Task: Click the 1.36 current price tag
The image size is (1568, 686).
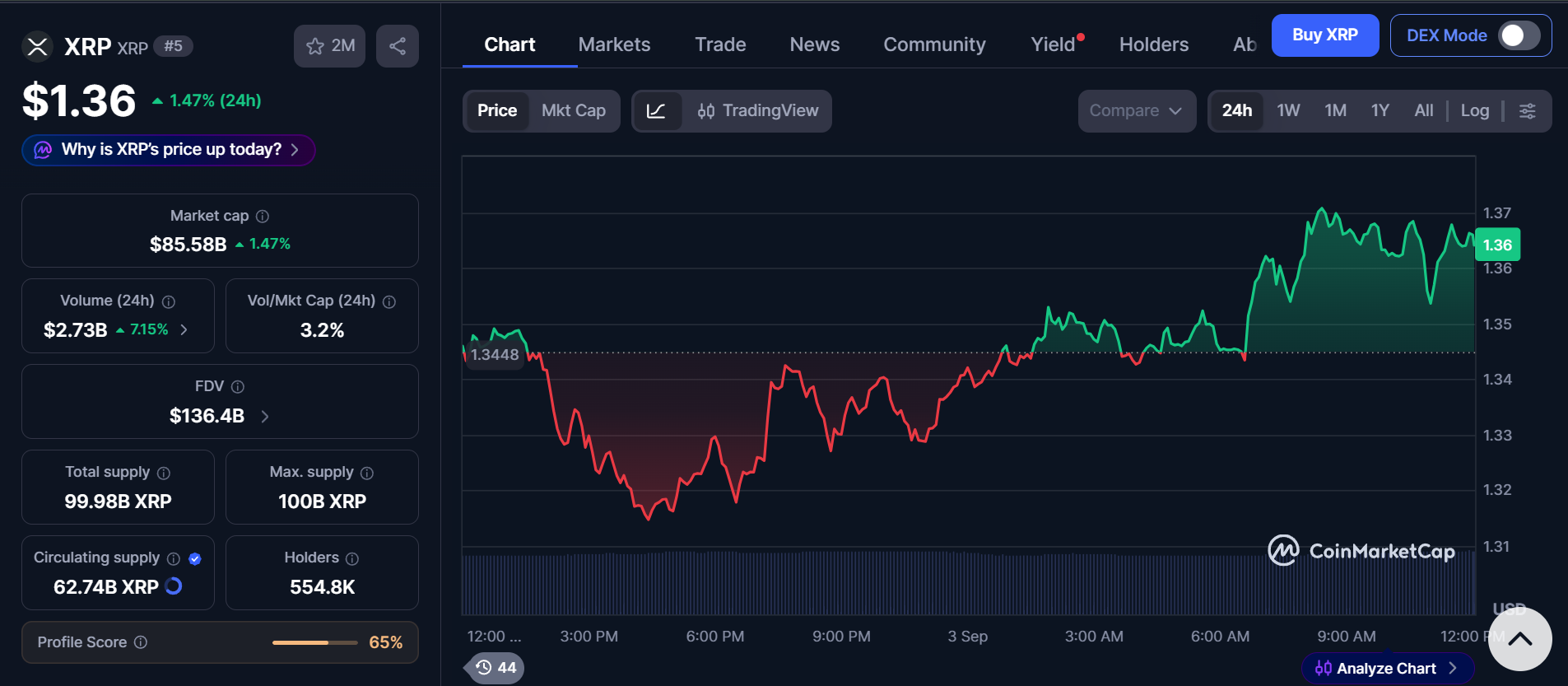Action: point(1497,245)
